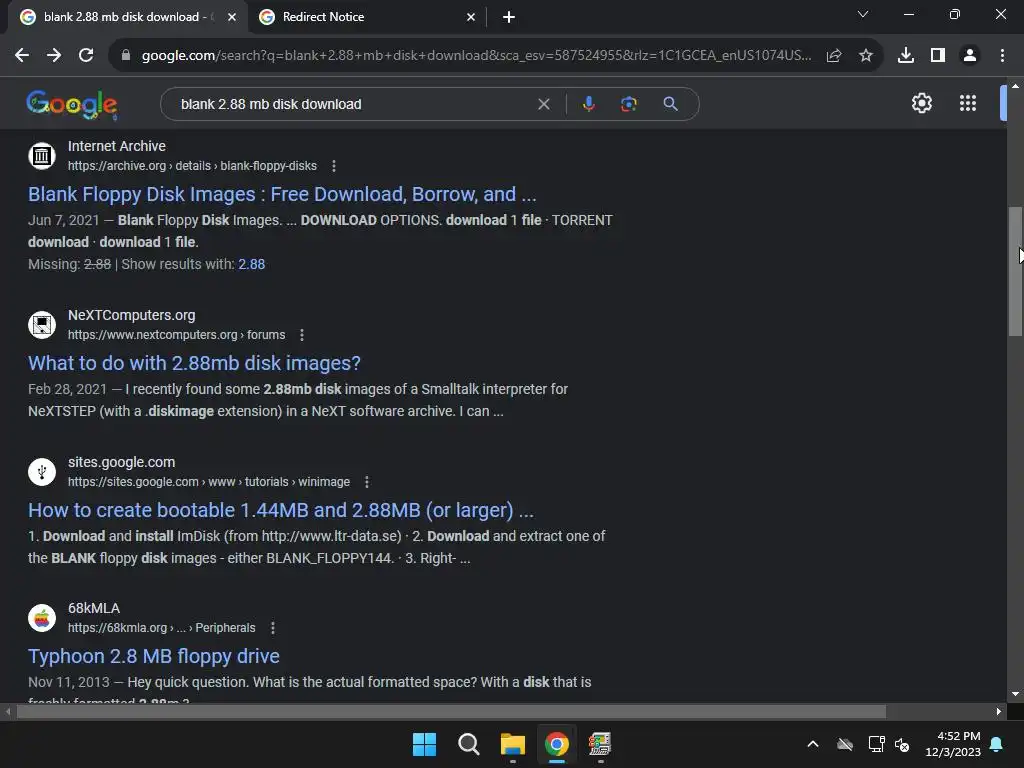Open Windows taskbar search
This screenshot has height=768, width=1024.
468,744
